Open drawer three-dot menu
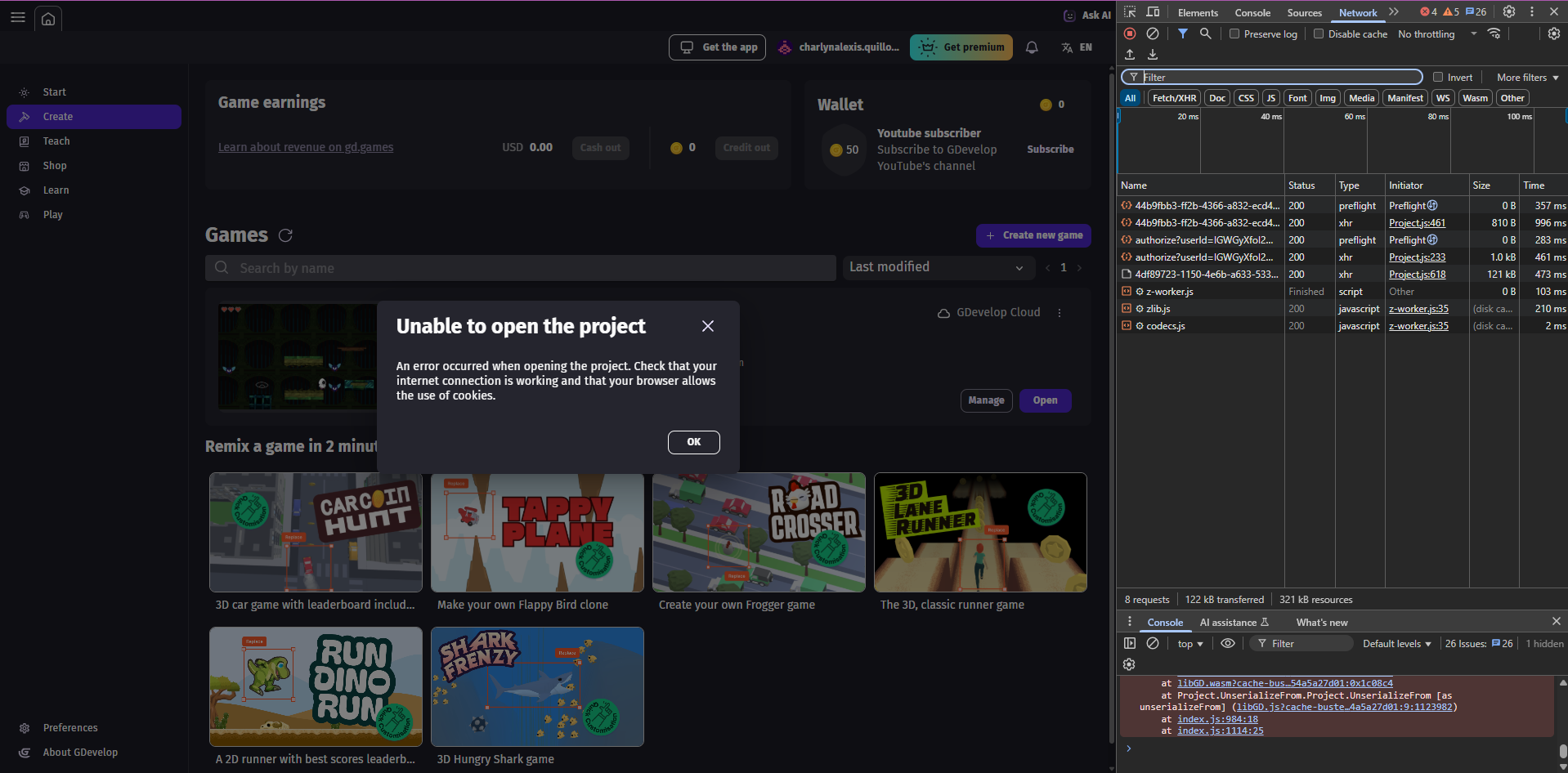The height and width of the screenshot is (773, 1568). tap(1130, 621)
